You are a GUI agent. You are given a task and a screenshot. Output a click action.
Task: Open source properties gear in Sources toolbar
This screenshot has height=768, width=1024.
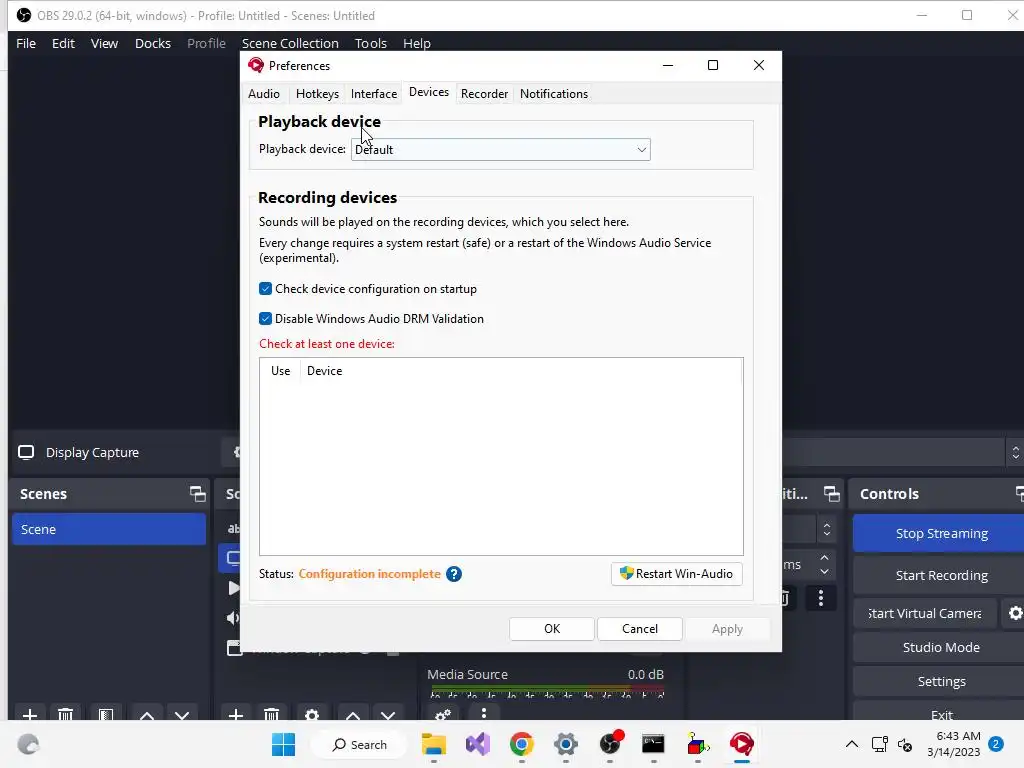point(312,714)
